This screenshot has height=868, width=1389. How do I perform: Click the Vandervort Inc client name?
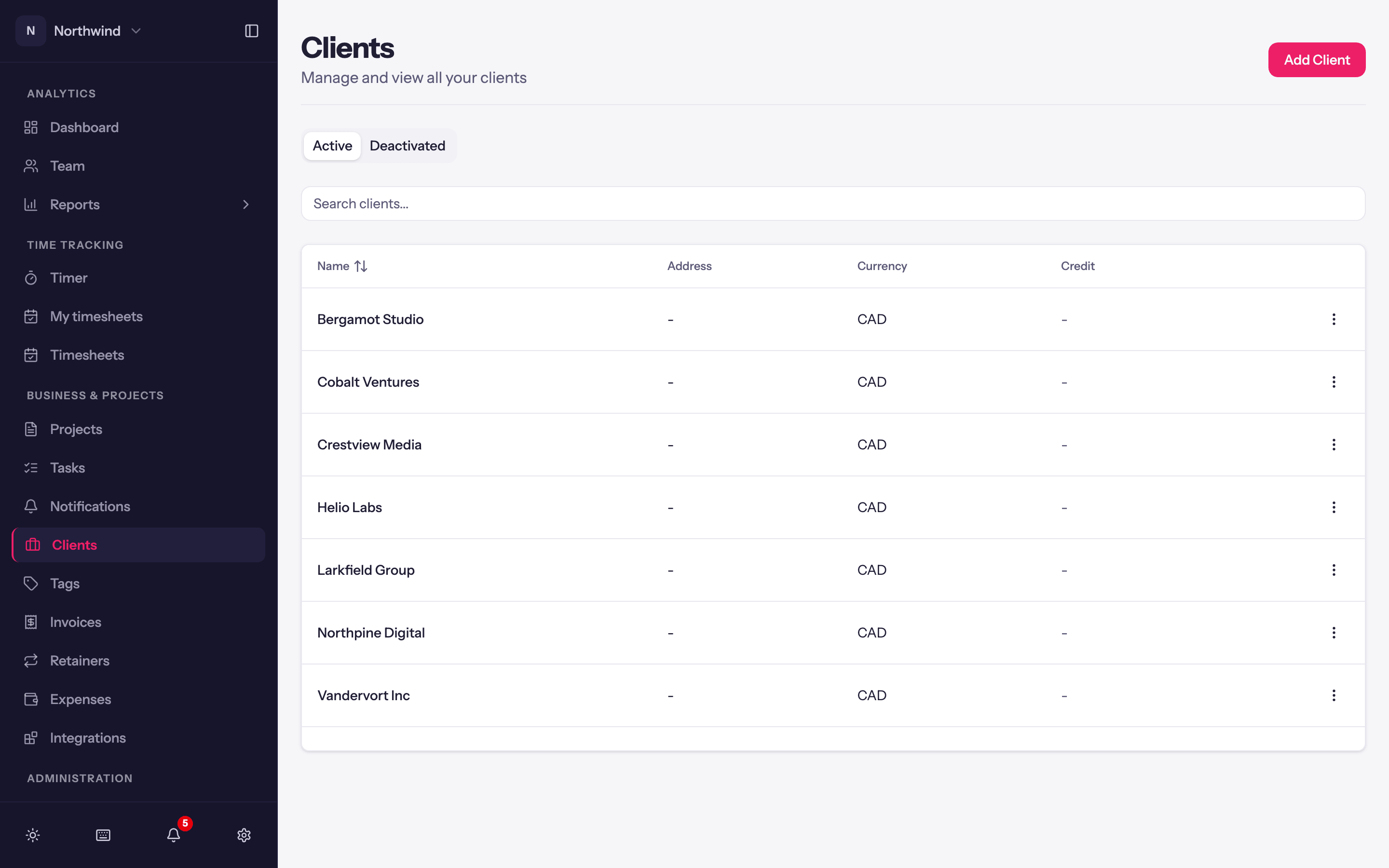tap(363, 695)
